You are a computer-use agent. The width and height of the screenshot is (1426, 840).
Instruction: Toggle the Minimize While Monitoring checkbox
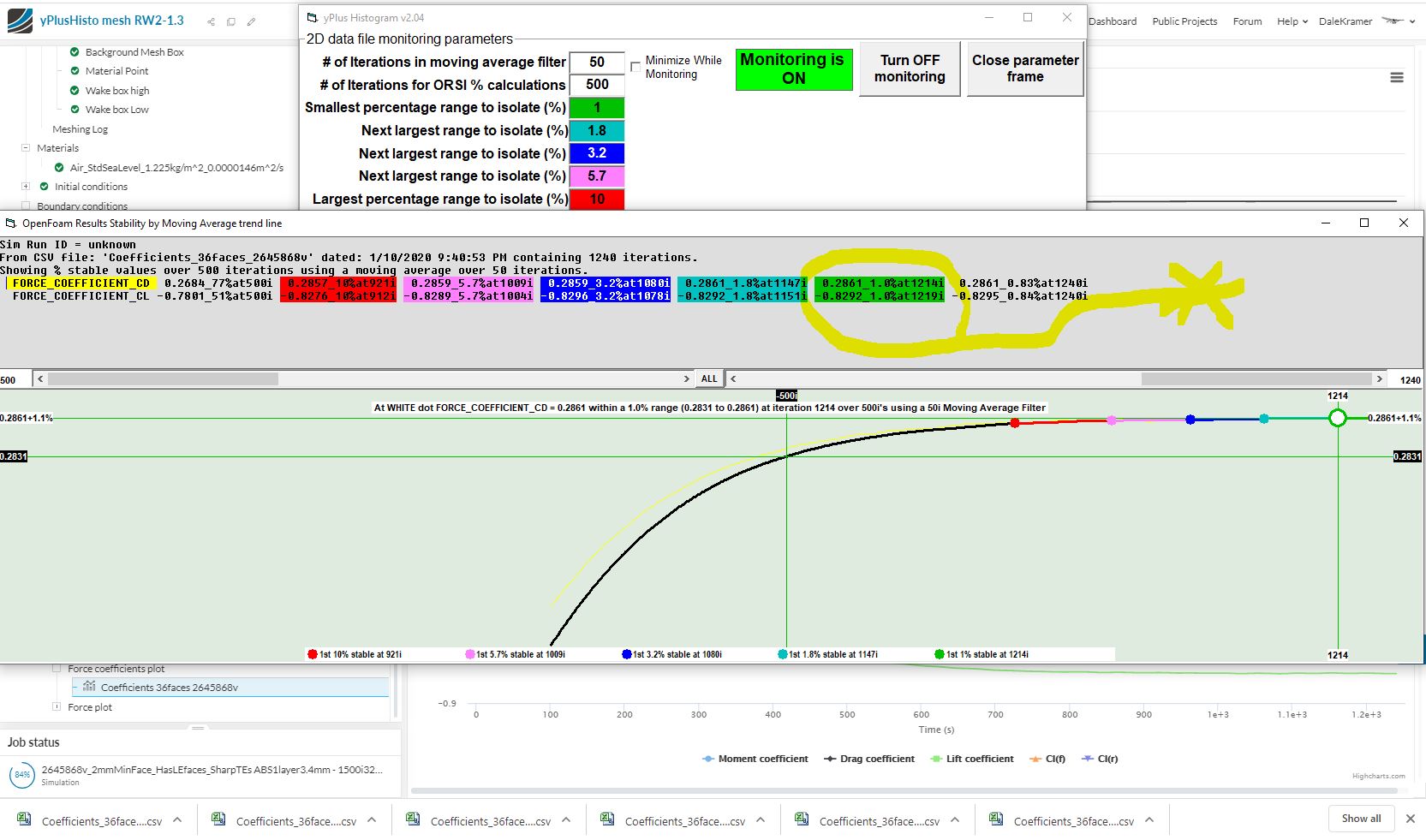click(635, 67)
